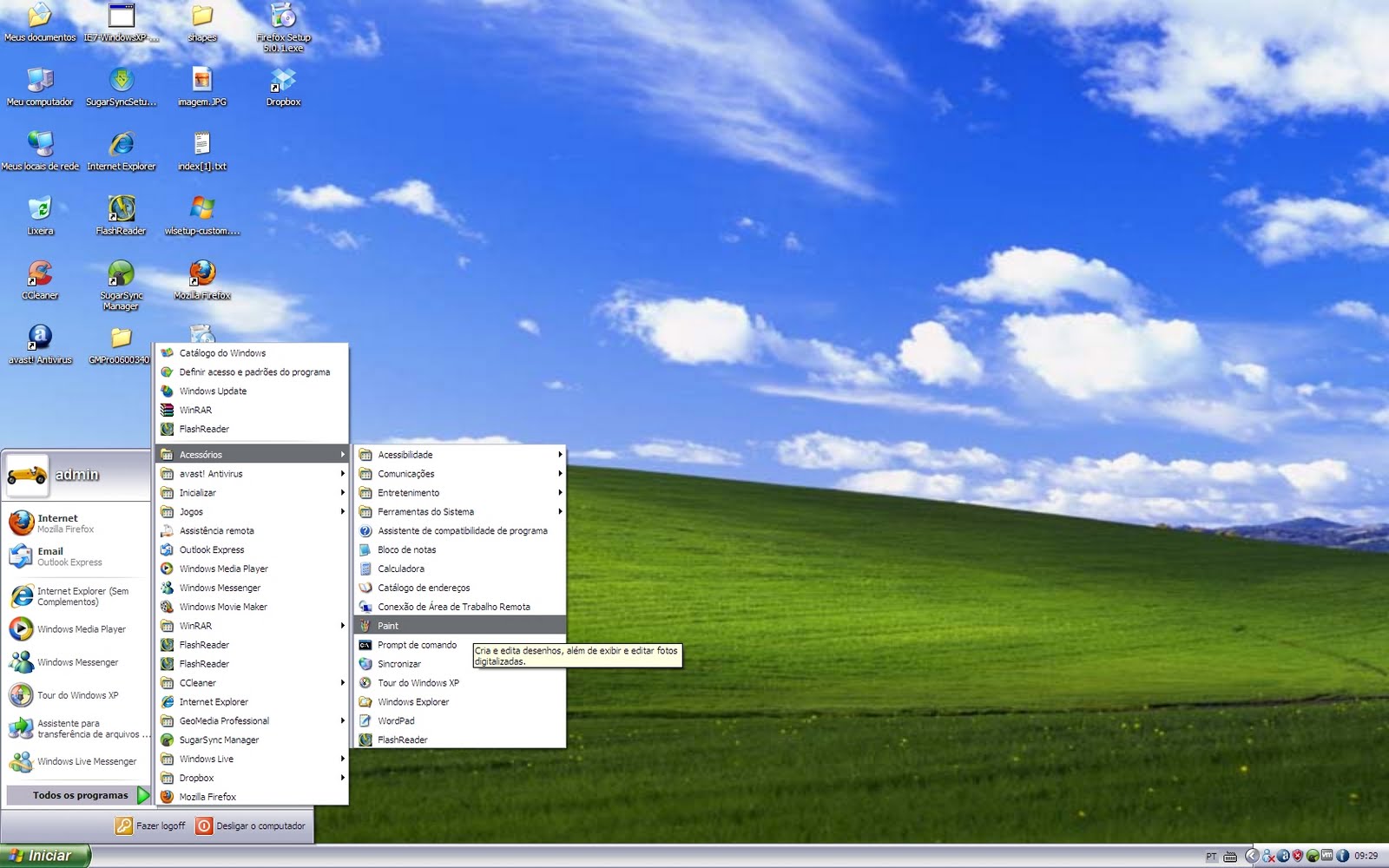Select the imagem.JPG file icon
Viewport: 1389px width, 868px height.
[x=202, y=88]
